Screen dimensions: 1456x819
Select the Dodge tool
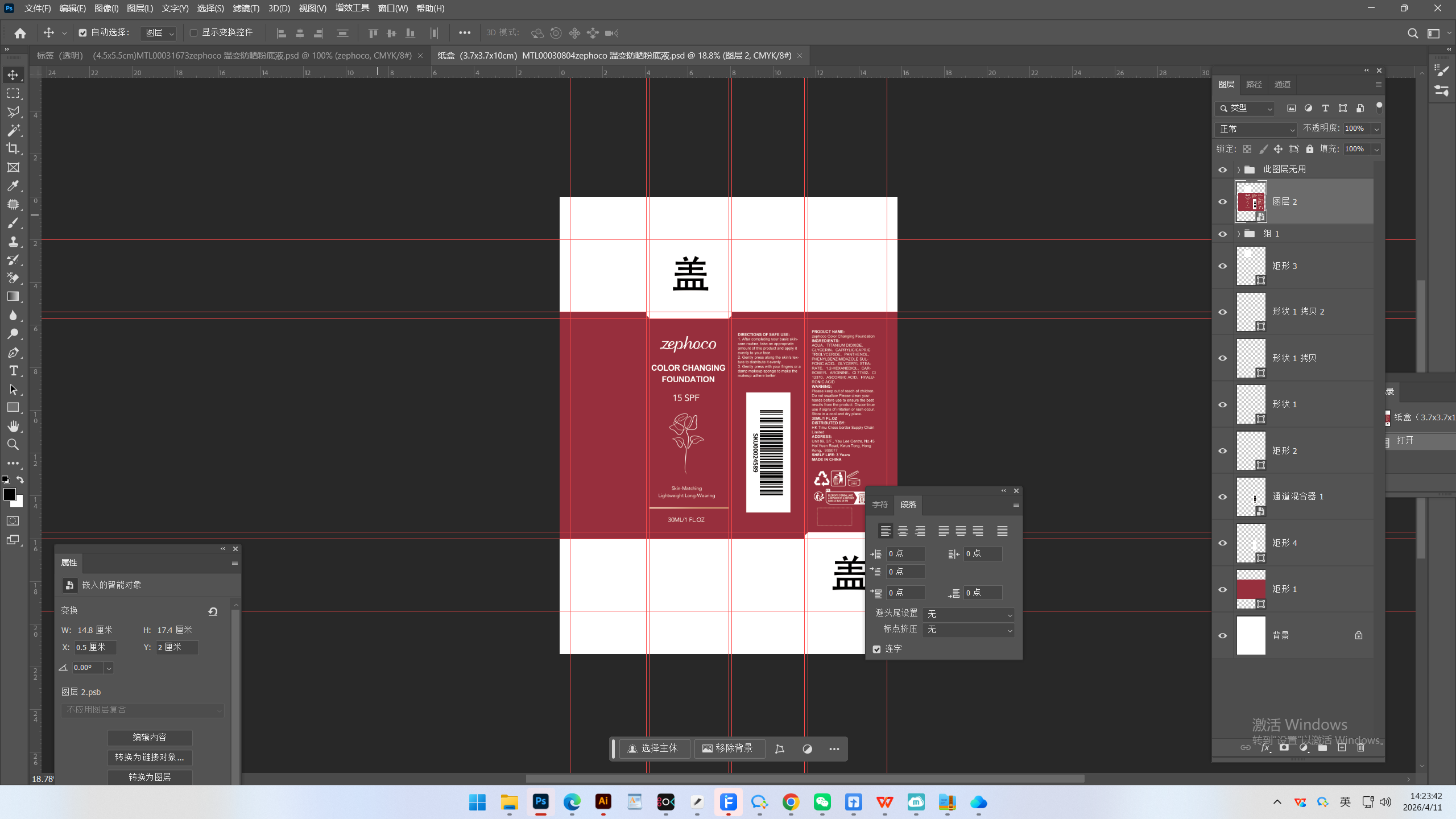pos(13,334)
